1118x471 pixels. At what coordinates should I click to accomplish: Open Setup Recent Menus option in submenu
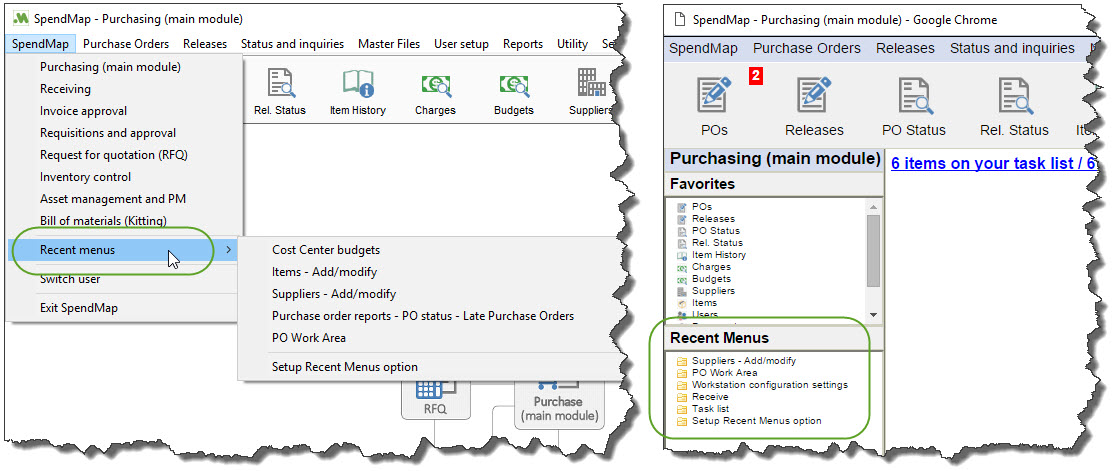pyautogui.click(x=344, y=367)
